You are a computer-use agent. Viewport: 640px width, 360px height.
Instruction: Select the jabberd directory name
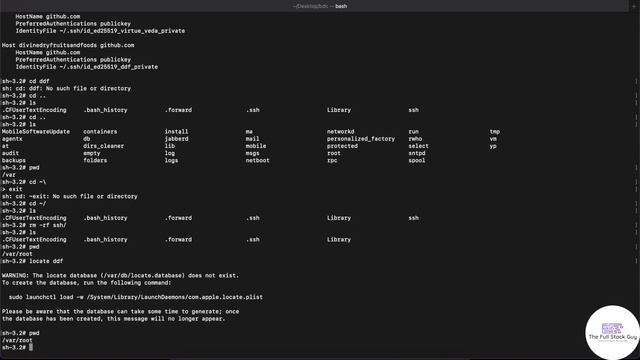(176, 139)
